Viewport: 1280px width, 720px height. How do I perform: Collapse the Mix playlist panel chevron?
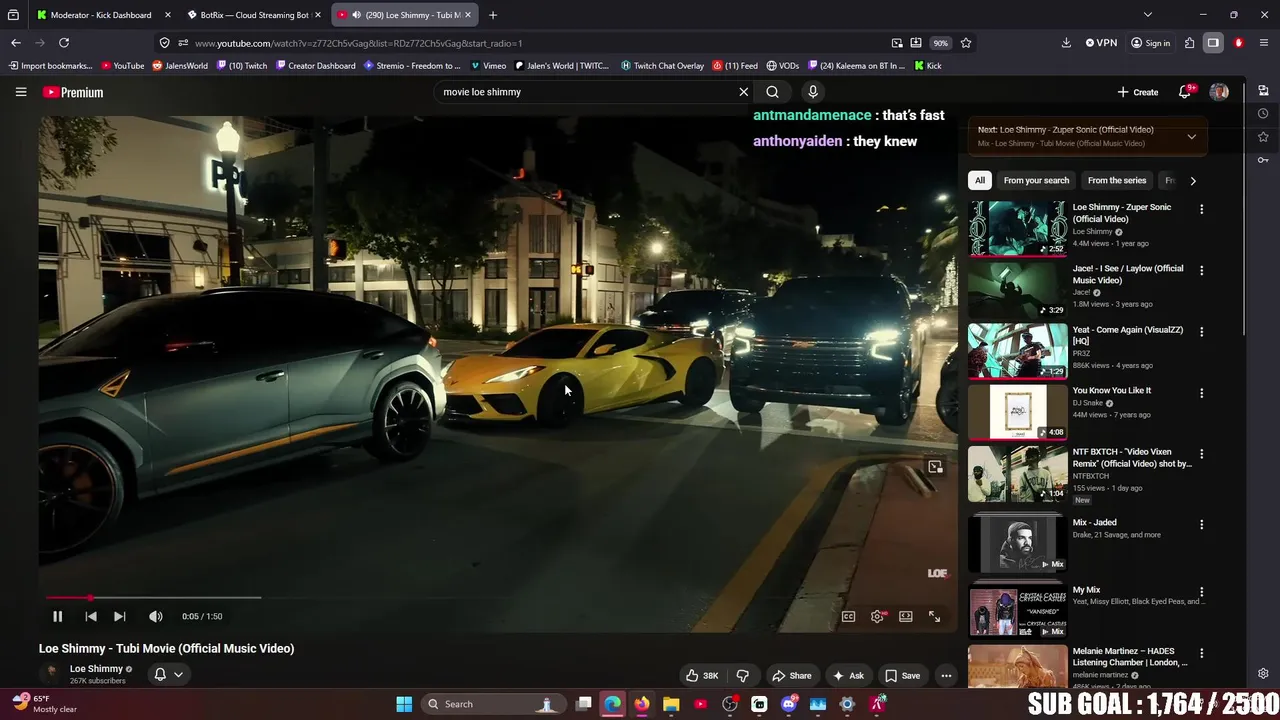pos(1191,136)
